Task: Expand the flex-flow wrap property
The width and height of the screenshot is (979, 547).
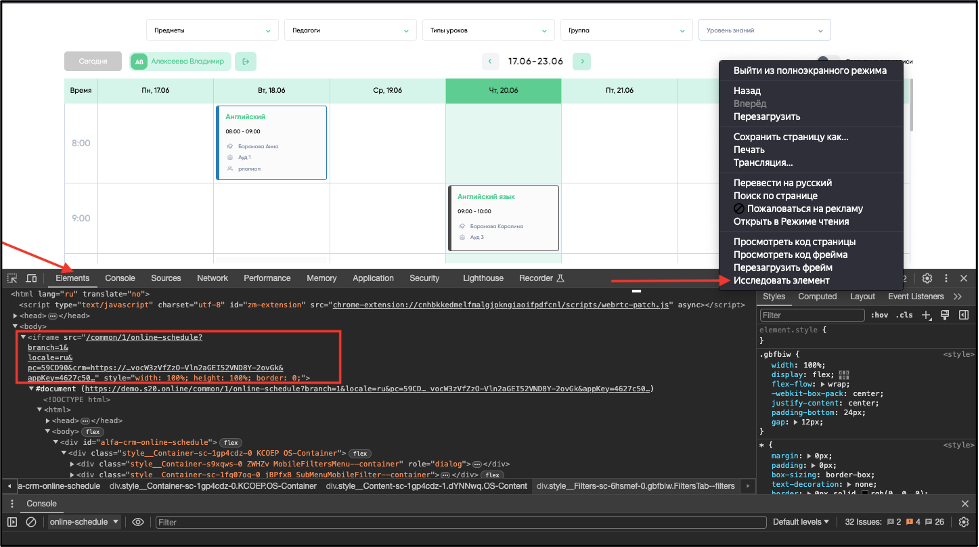Action: coord(822,384)
